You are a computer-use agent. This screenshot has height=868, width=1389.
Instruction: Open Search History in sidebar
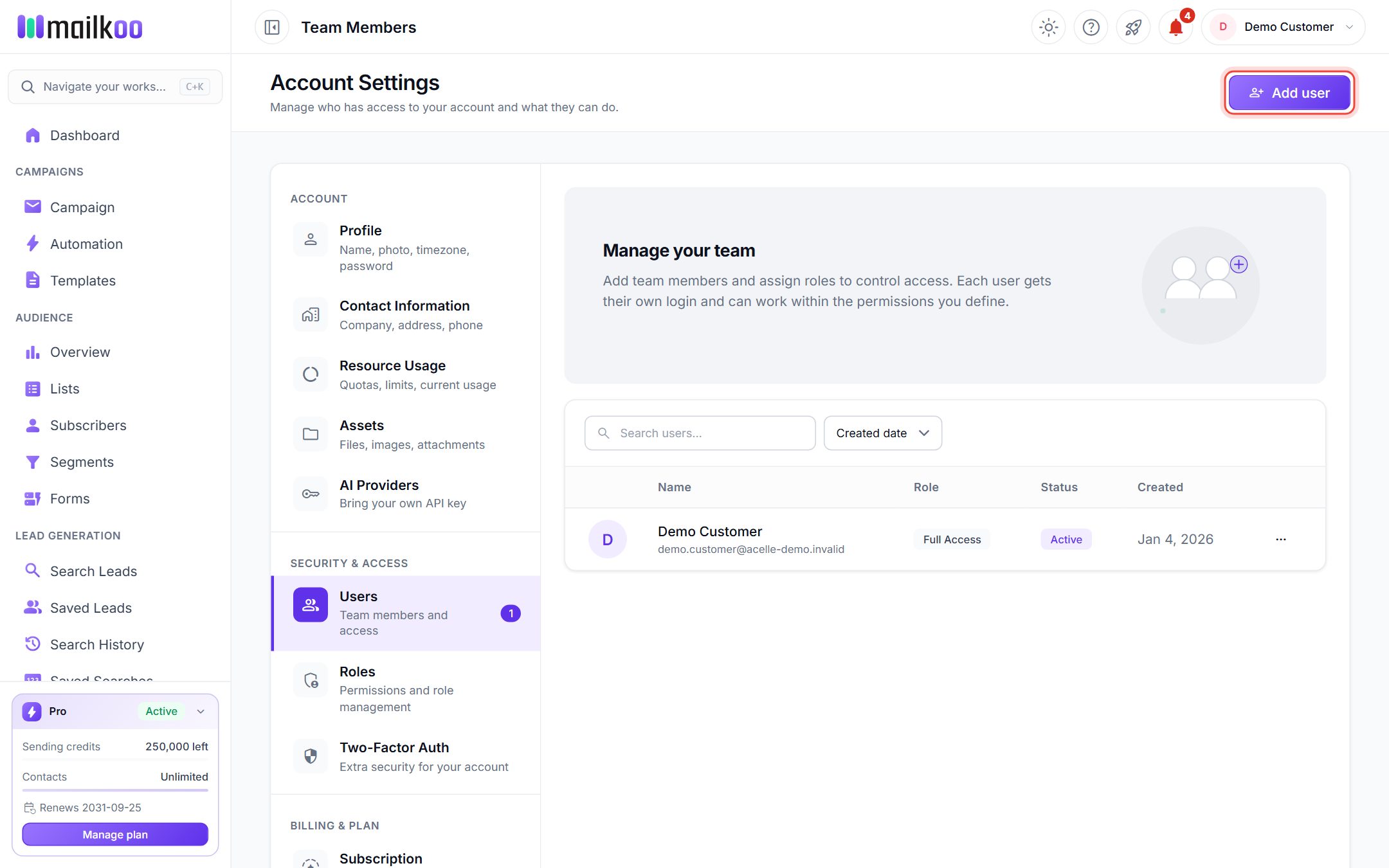click(115, 644)
